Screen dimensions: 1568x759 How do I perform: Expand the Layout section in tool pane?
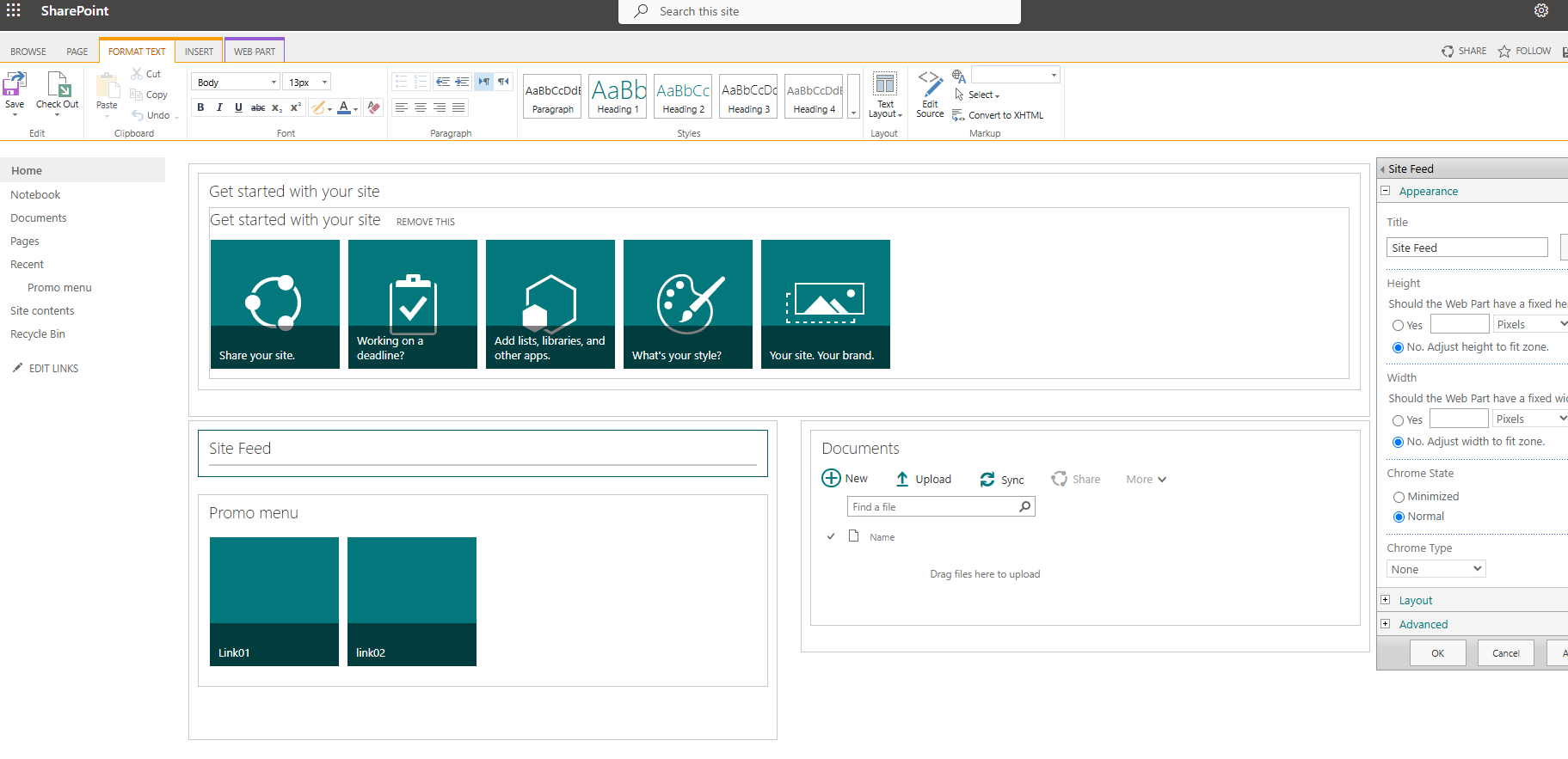point(1385,600)
